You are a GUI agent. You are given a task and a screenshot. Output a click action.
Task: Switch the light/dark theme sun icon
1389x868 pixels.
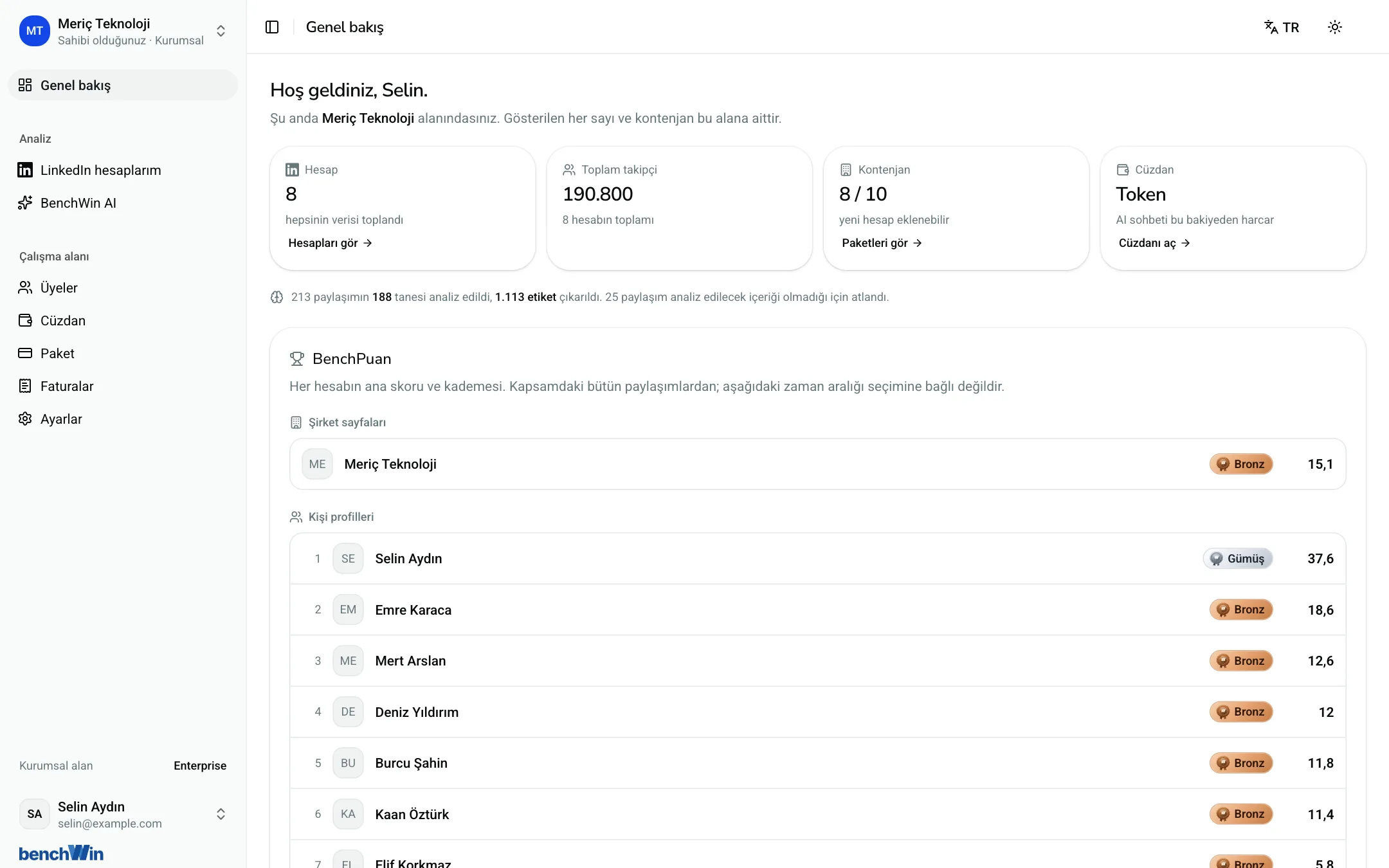1335,27
